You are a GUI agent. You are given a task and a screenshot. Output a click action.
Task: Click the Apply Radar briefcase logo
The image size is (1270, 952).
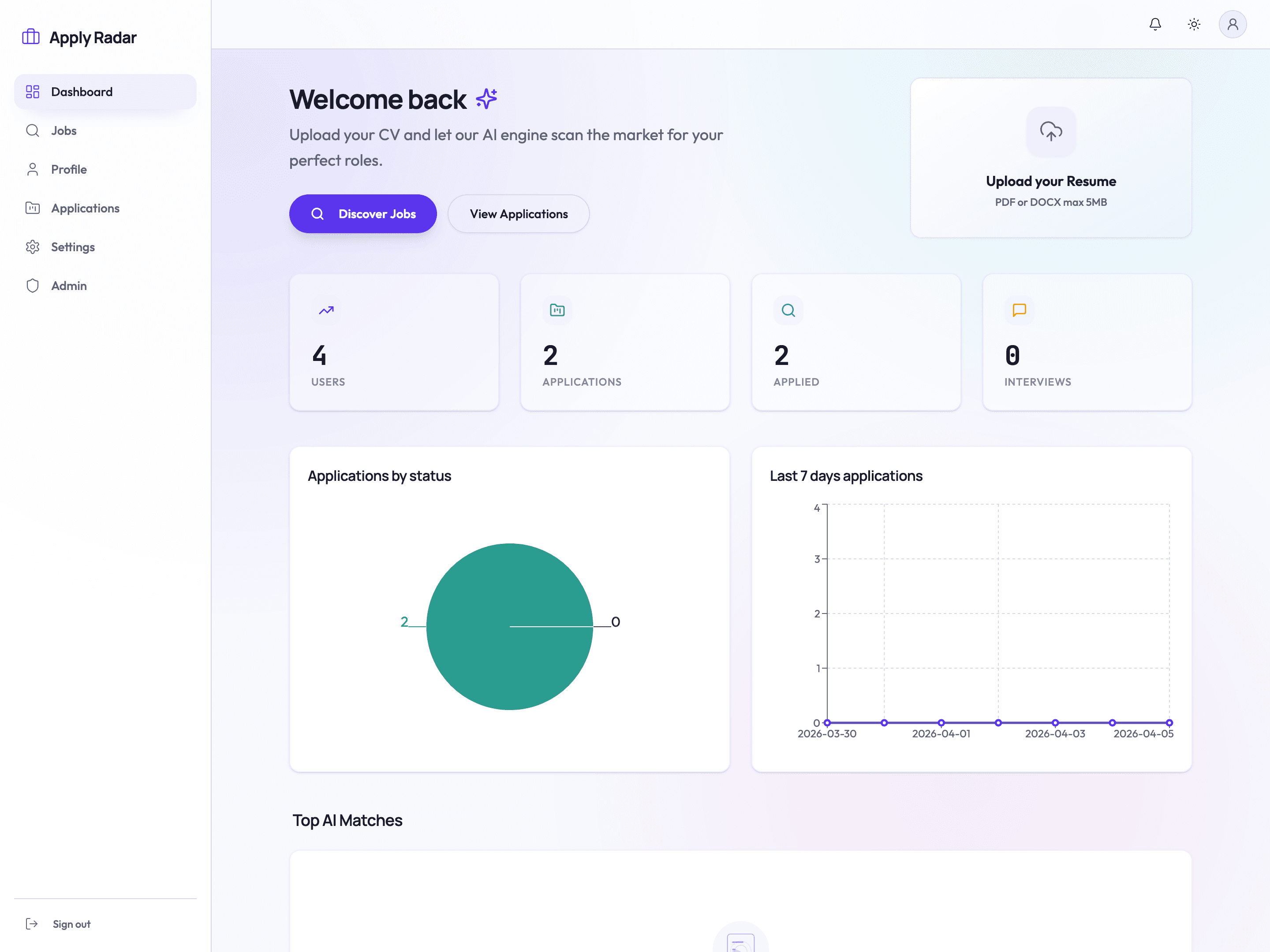tap(31, 37)
